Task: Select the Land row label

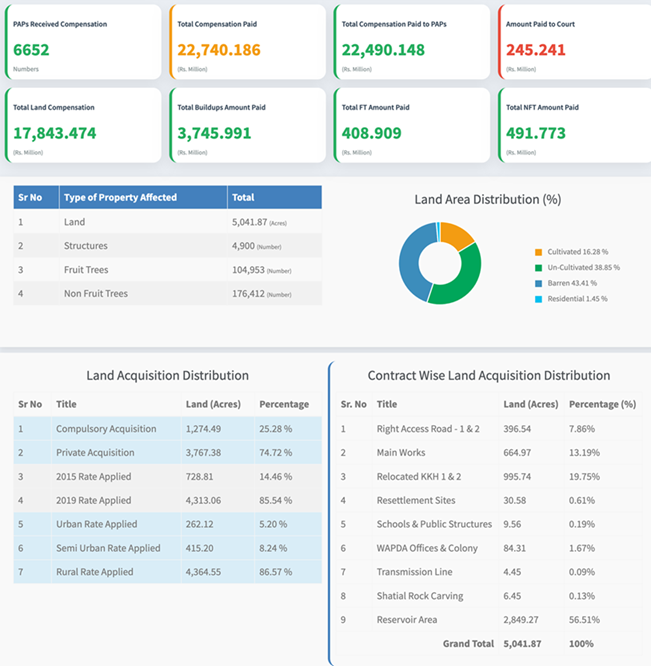Action: click(74, 222)
